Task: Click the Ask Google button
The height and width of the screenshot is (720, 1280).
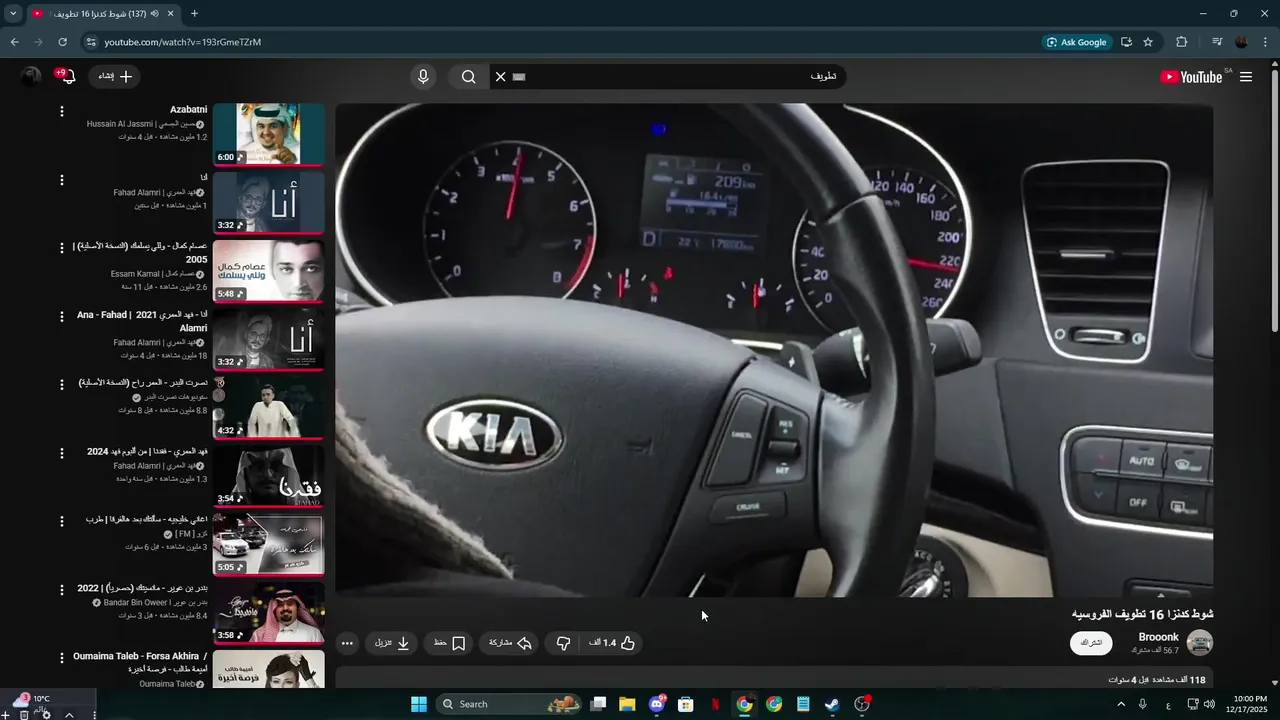Action: pyautogui.click(x=1077, y=42)
